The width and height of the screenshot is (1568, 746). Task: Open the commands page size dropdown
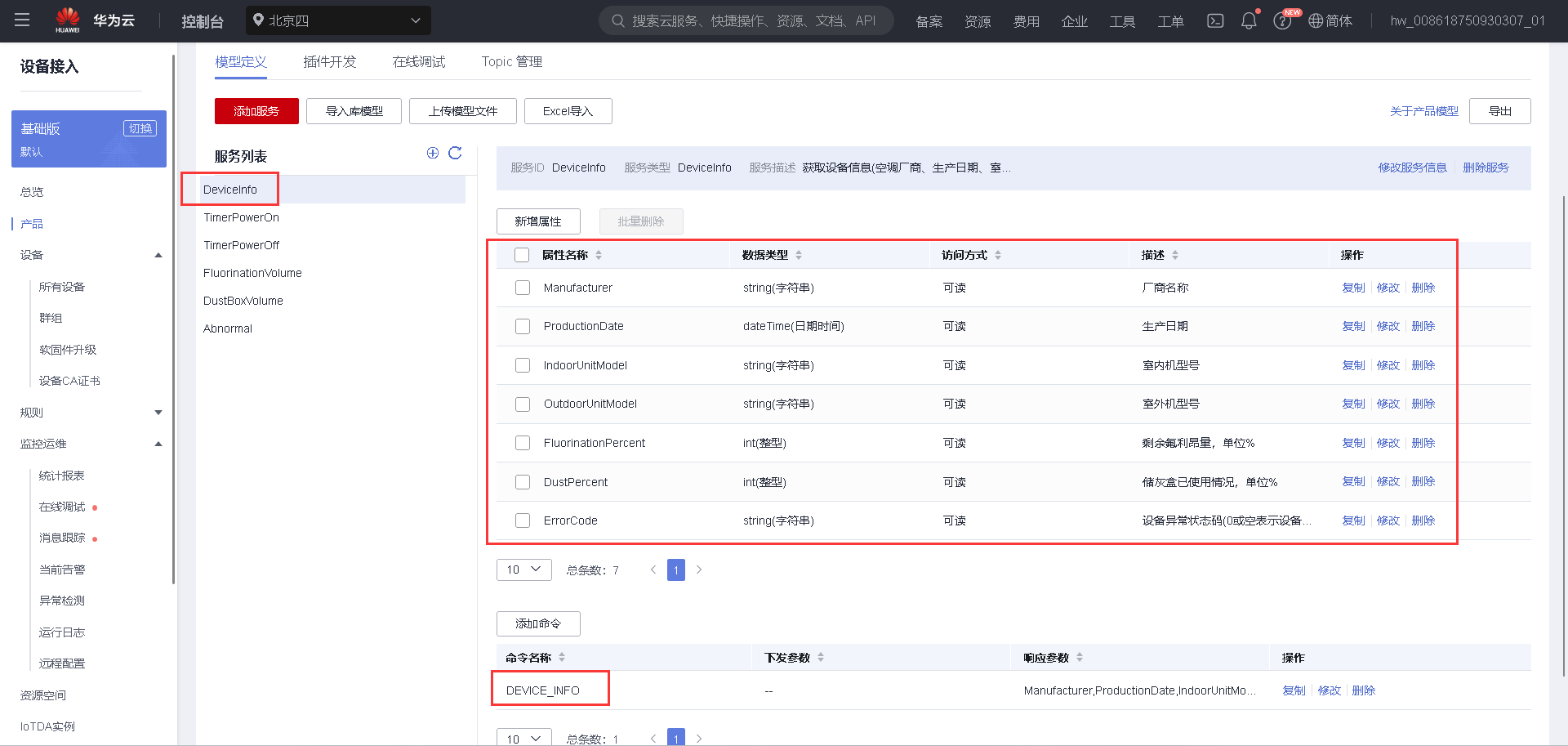[x=524, y=739]
